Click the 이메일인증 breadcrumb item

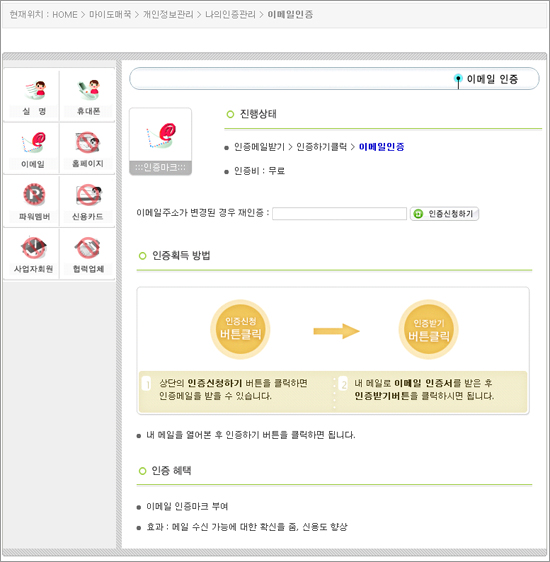[290, 15]
